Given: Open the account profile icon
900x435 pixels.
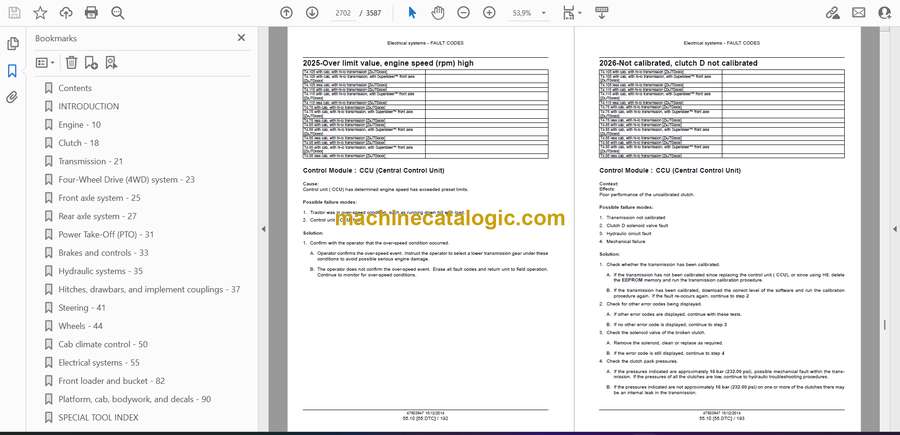Looking at the screenshot, I should coord(885,13).
